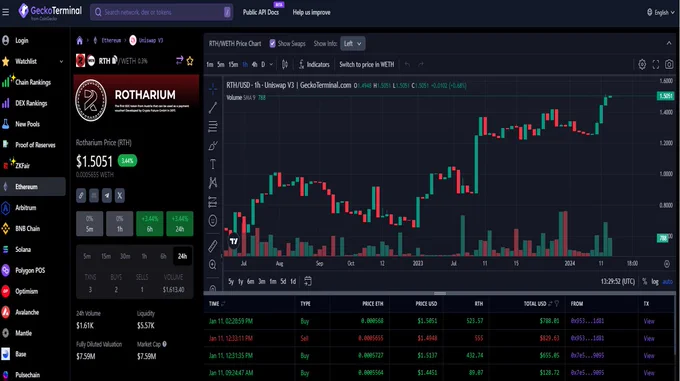
Task: Click the link icon under price
Action: pyautogui.click(x=81, y=195)
